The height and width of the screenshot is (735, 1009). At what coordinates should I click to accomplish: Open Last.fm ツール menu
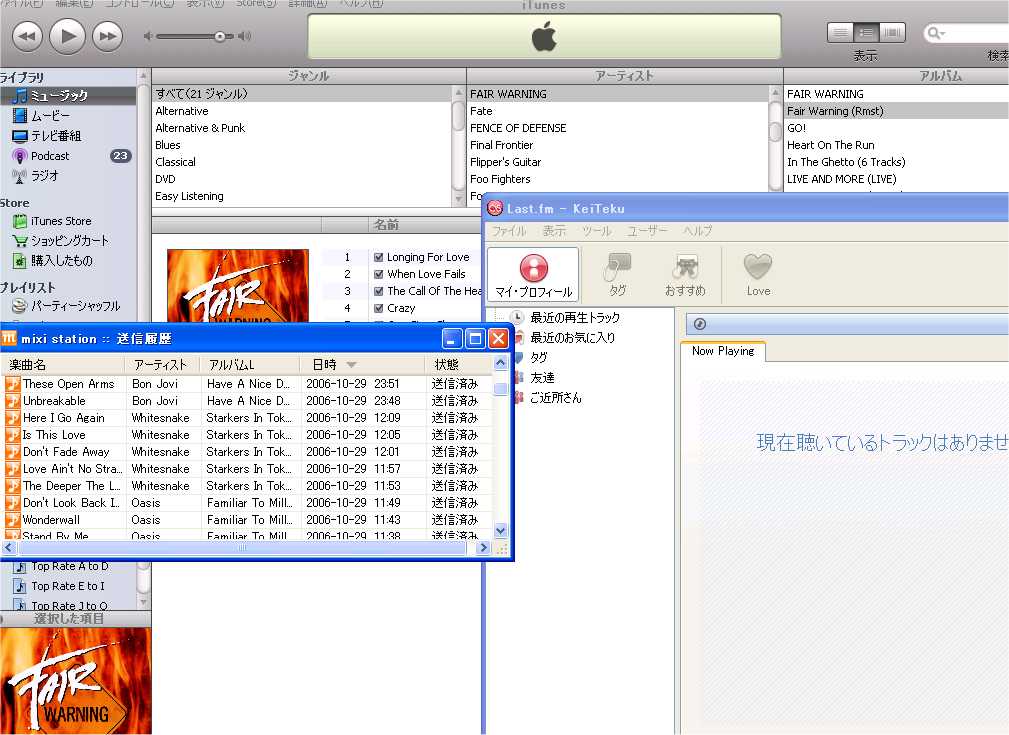[597, 231]
